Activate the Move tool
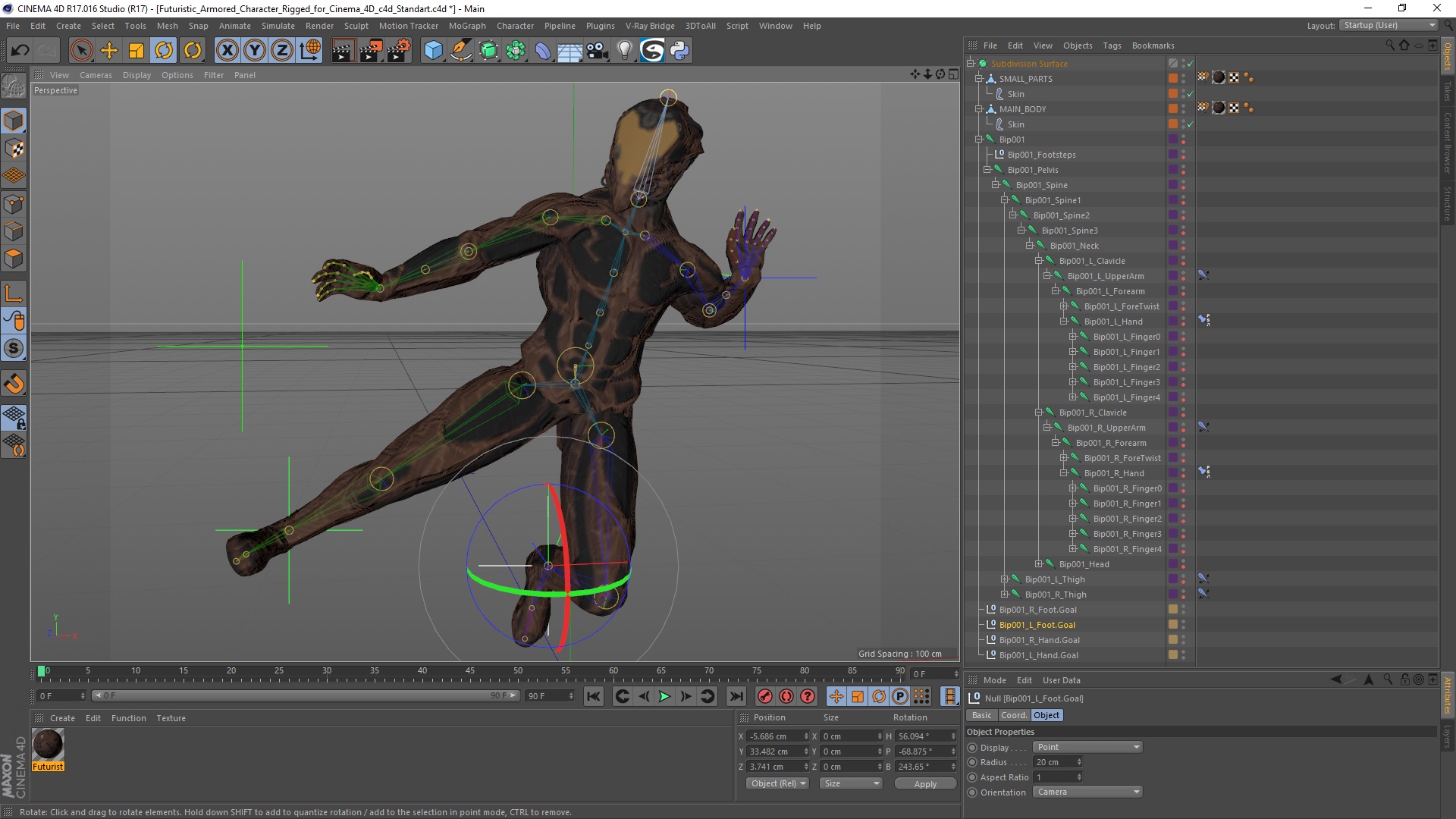1456x819 pixels. pos(109,51)
